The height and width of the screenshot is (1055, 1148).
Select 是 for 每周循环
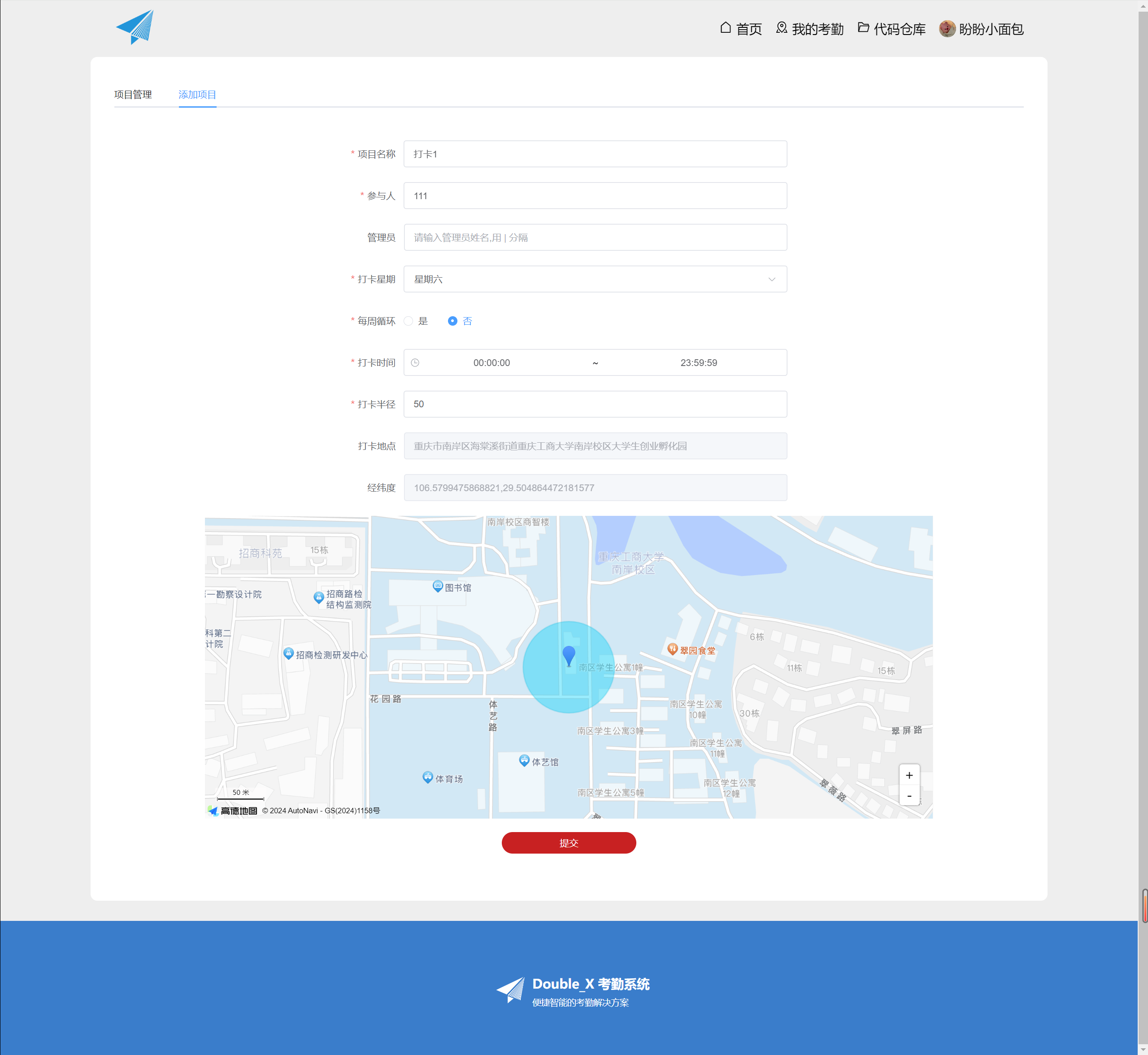408,321
